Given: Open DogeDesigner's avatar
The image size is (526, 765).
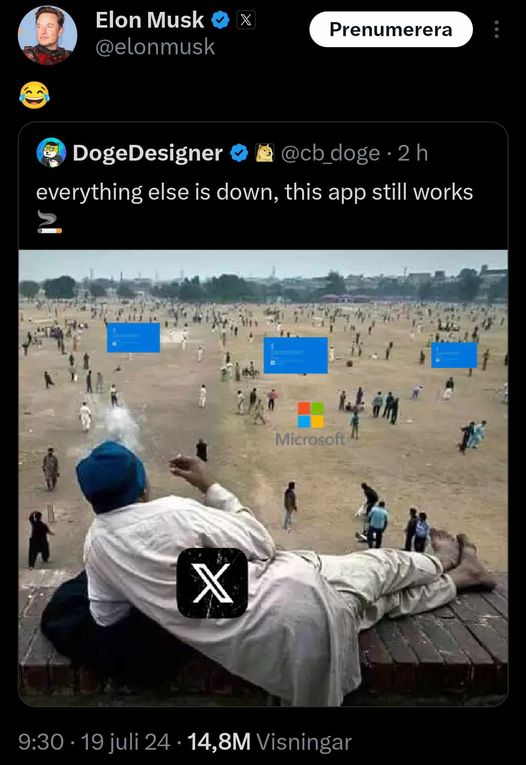Looking at the screenshot, I should 51,153.
